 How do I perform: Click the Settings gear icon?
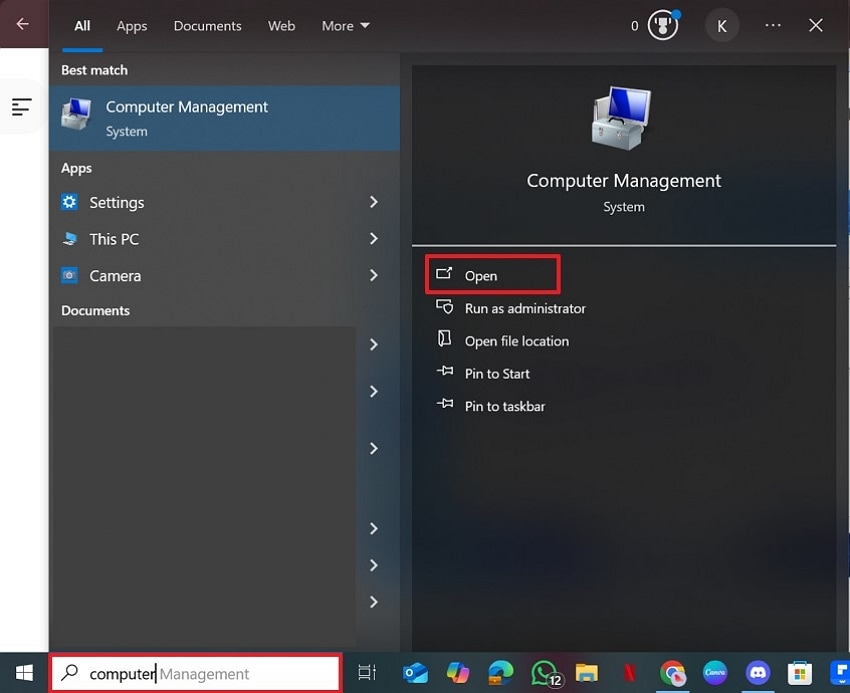pos(69,202)
